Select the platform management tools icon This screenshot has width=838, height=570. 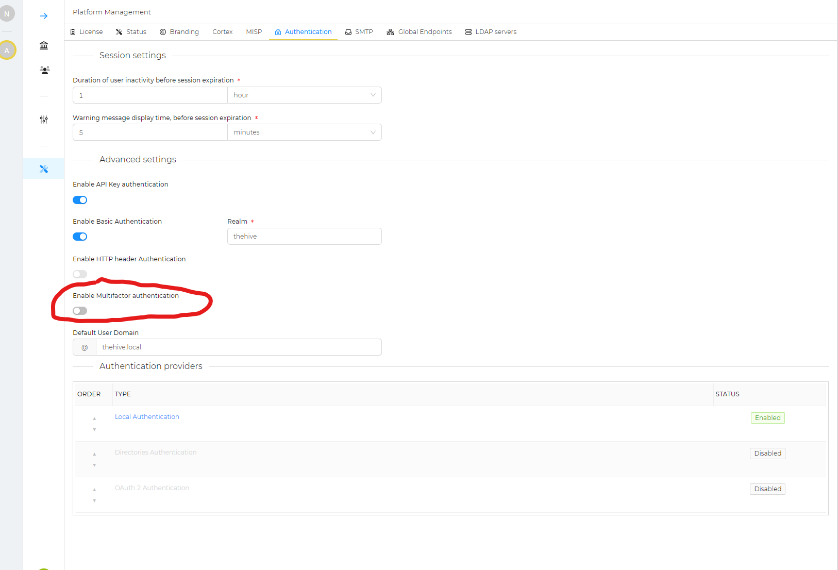coord(44,168)
